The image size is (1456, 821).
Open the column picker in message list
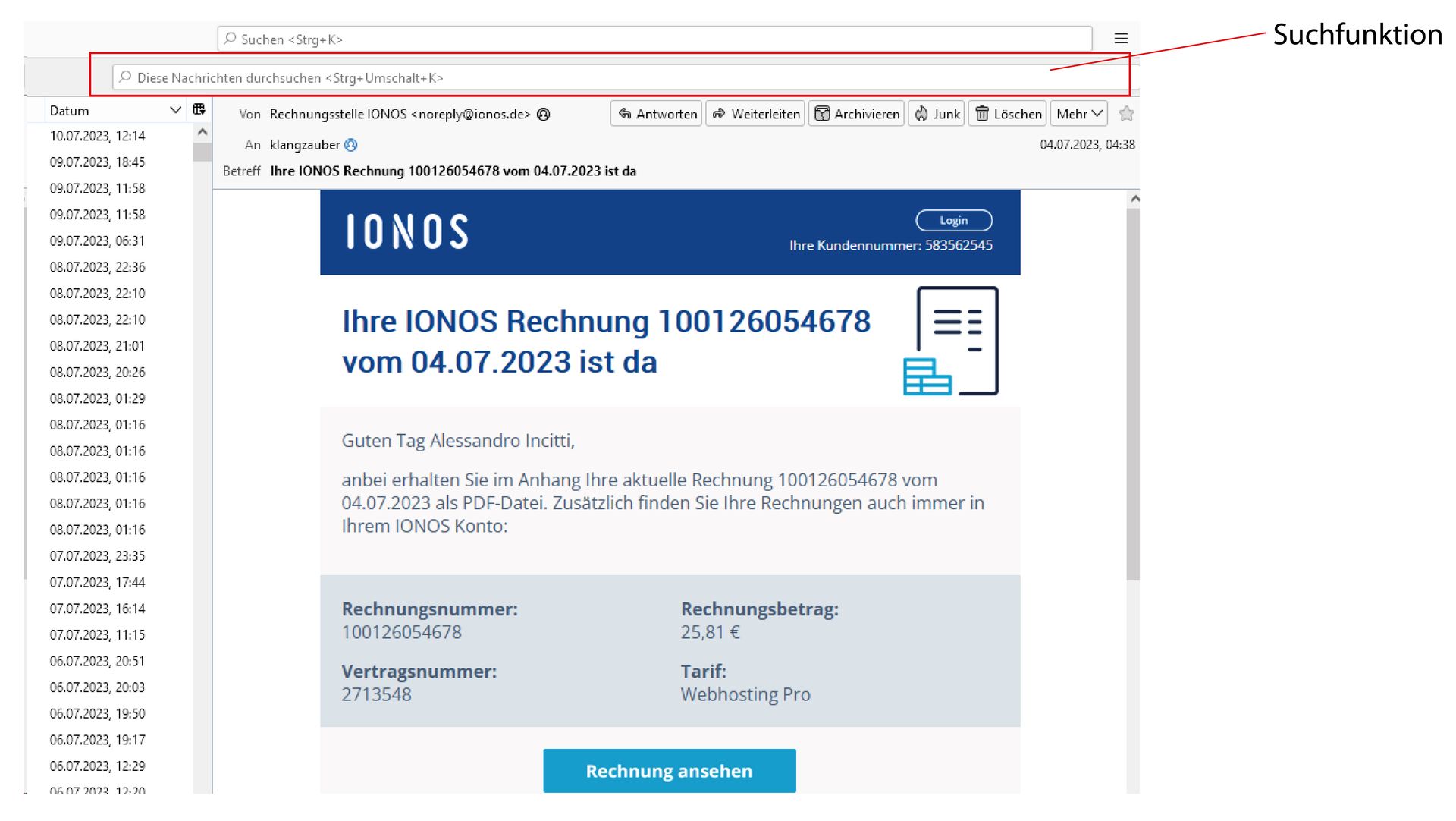coord(199,110)
